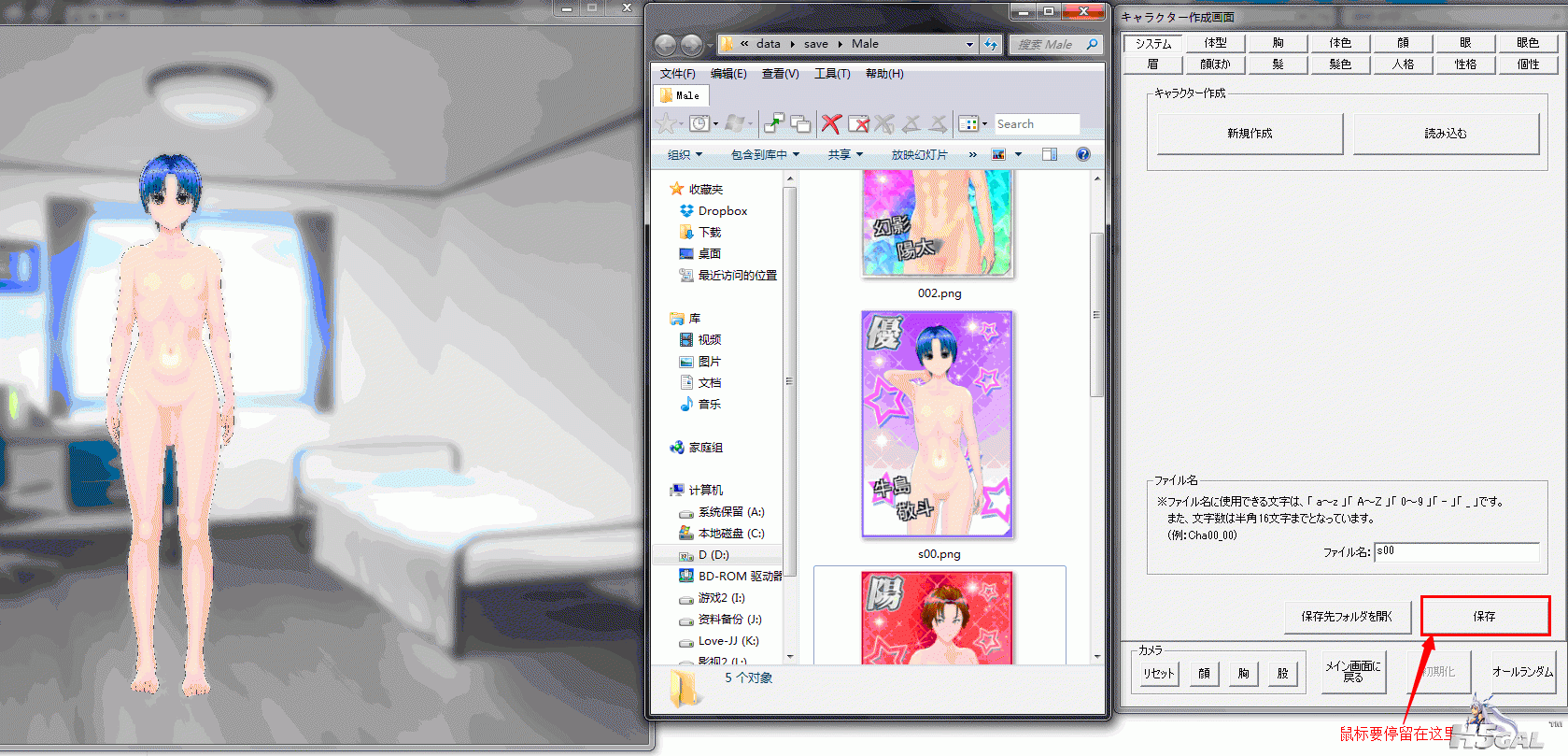The image size is (1568, 756).
Task: Click the refresh icon beside the address bar
Action: pos(991,44)
